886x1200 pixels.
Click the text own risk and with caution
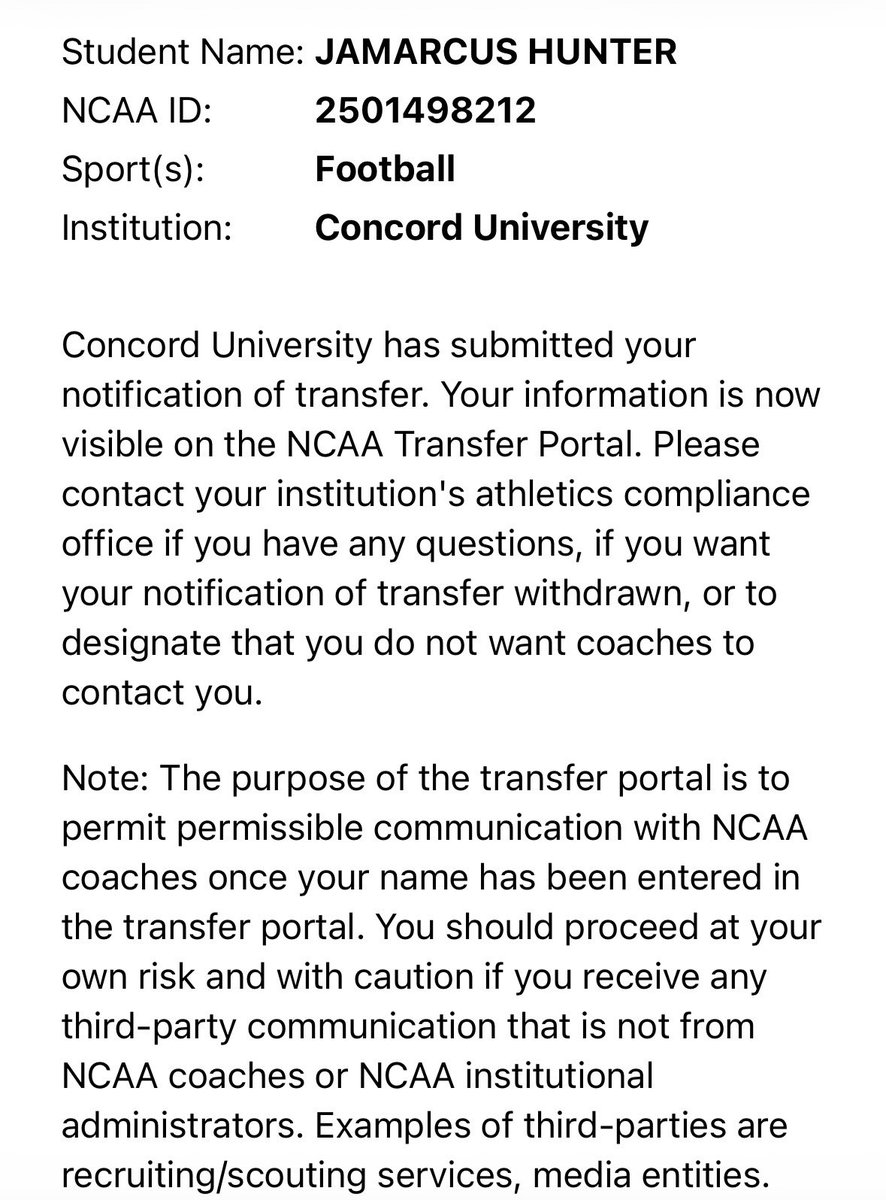(282, 976)
